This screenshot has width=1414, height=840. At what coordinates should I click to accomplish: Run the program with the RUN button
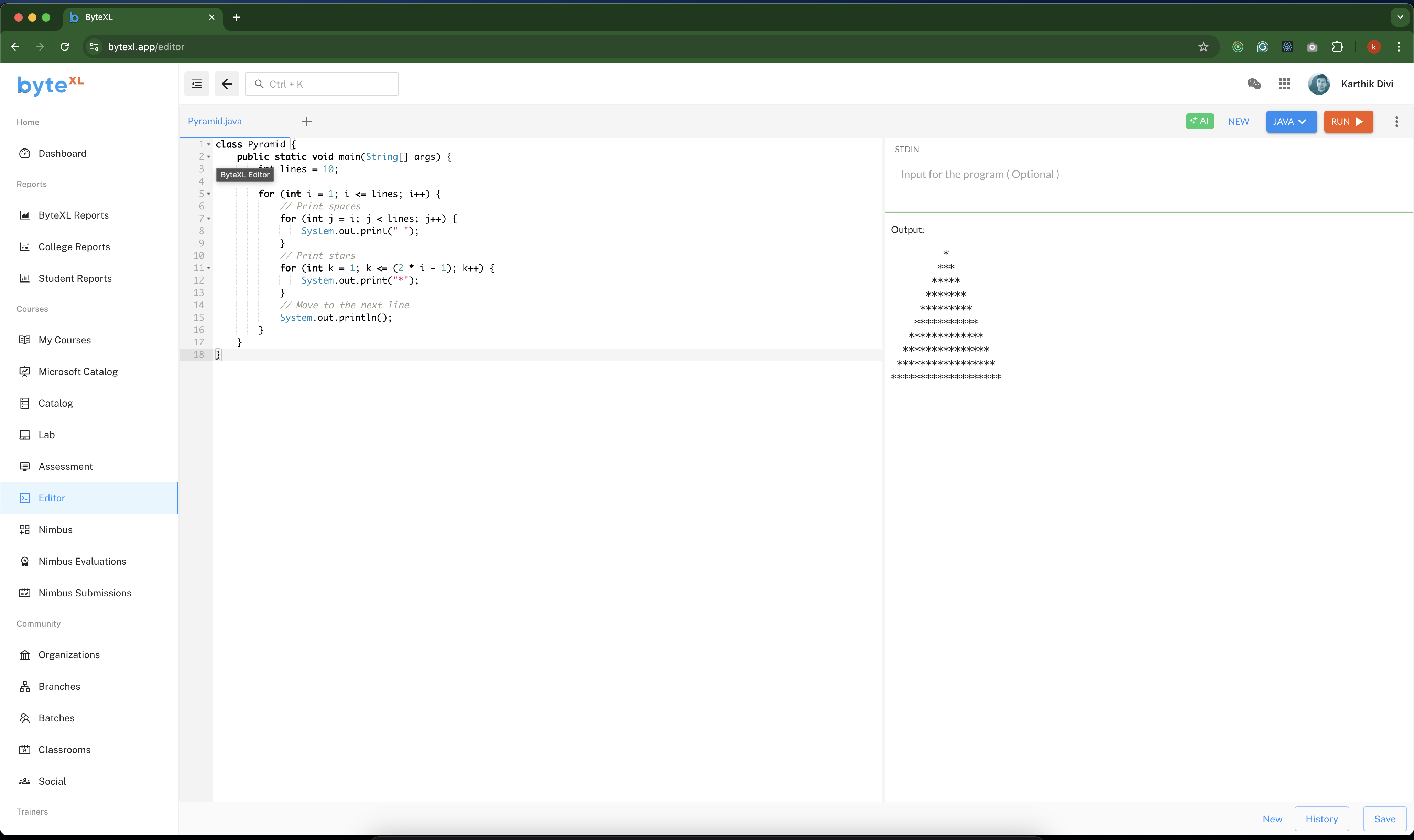click(1348, 121)
